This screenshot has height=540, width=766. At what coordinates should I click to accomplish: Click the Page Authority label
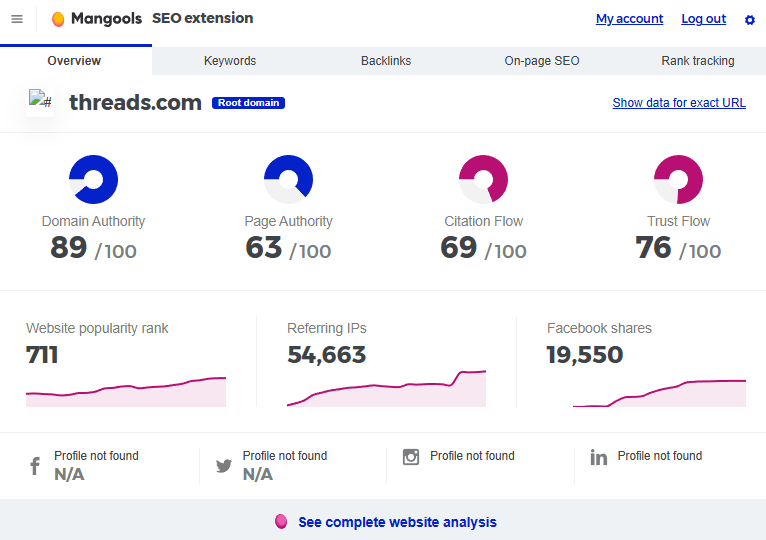click(x=288, y=221)
